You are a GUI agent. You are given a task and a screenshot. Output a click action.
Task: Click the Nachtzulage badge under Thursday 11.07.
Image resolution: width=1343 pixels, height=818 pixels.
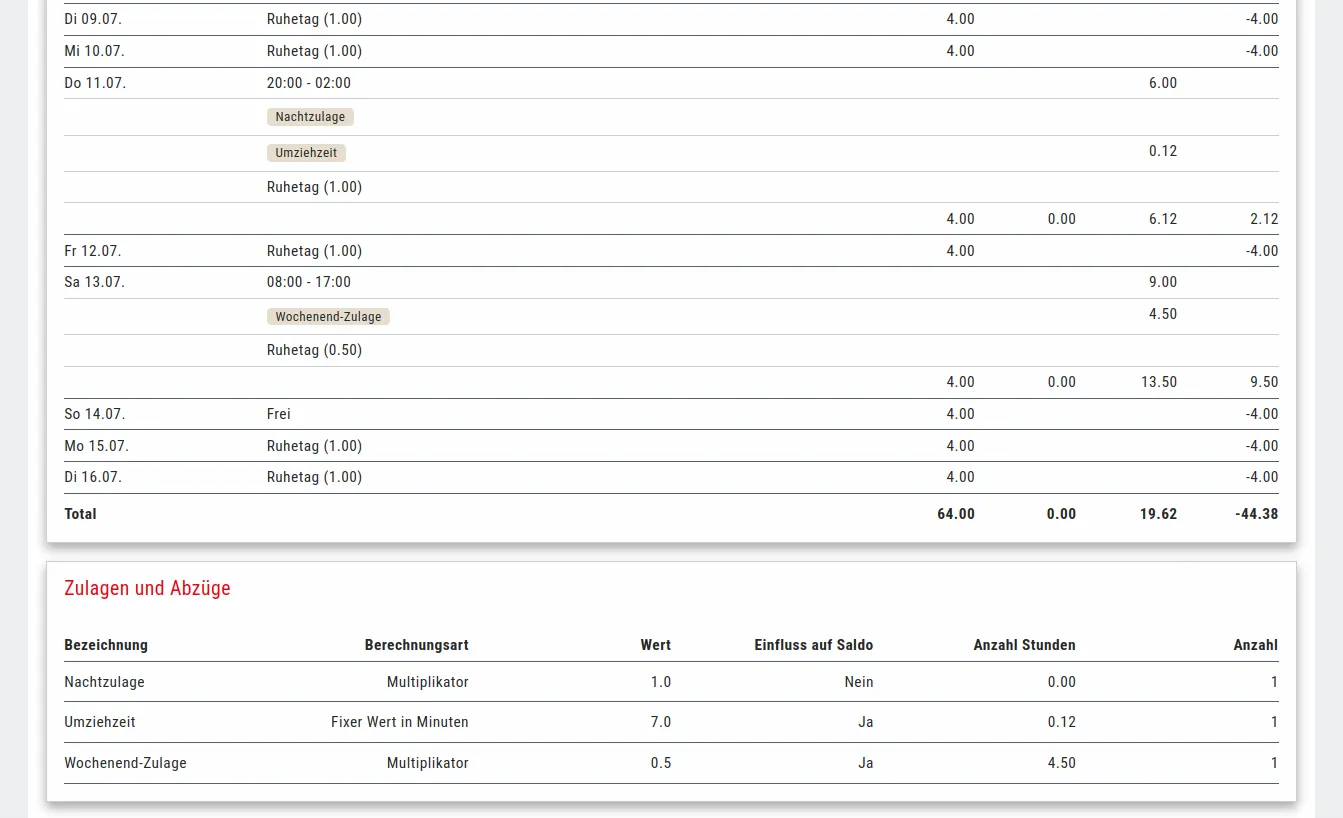click(310, 117)
